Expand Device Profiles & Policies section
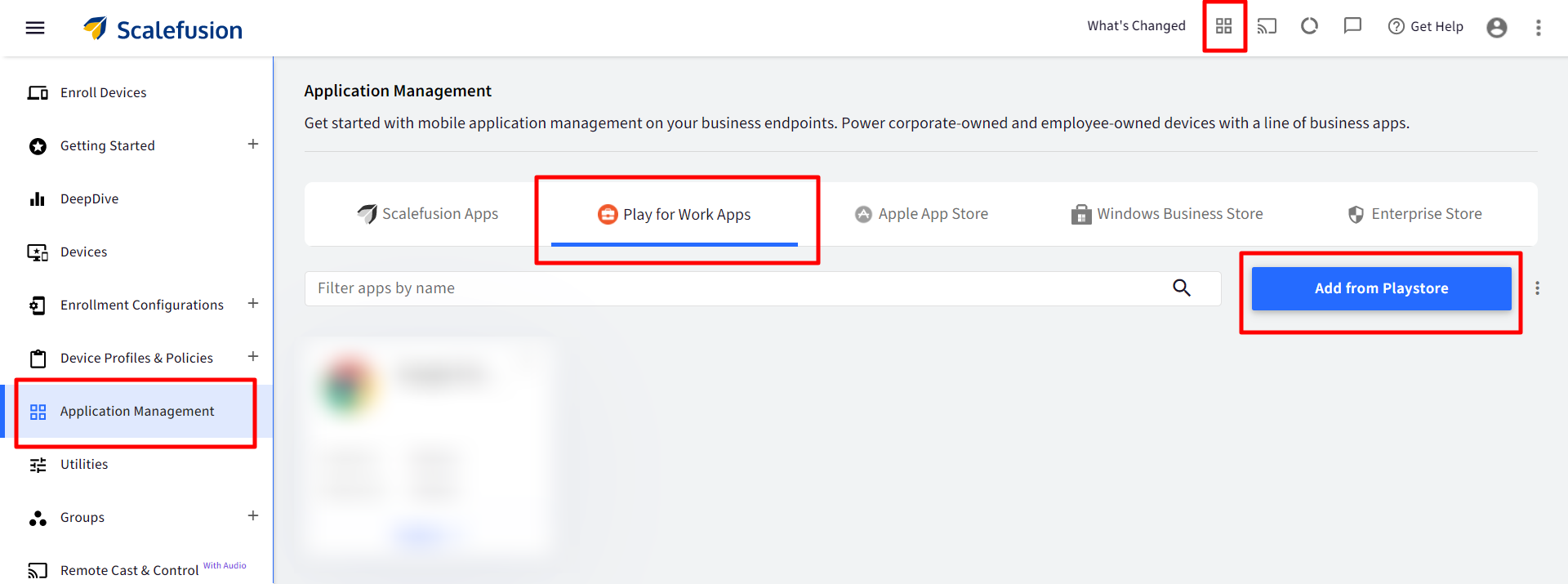The height and width of the screenshot is (584, 1568). point(253,356)
